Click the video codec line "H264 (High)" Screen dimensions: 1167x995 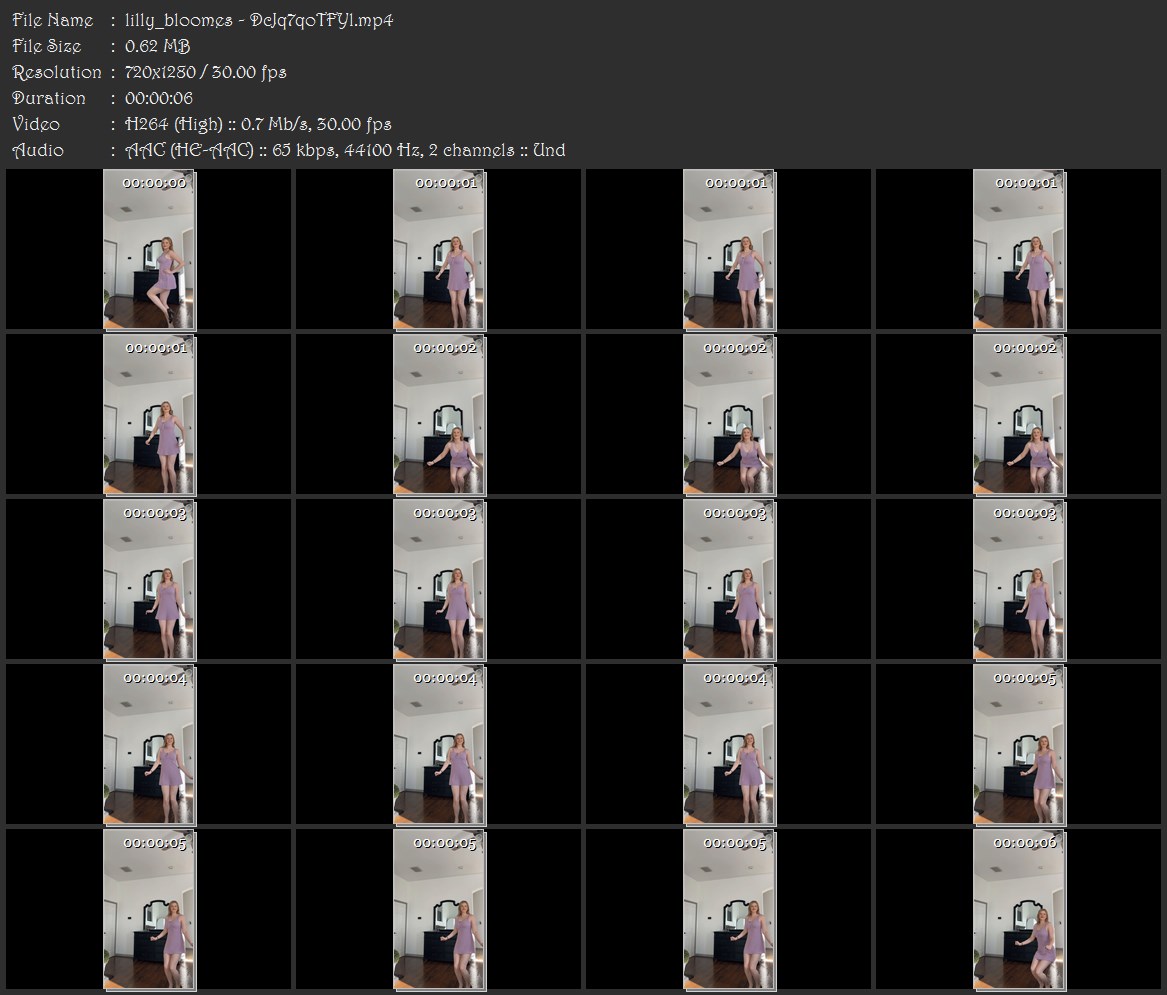point(174,124)
